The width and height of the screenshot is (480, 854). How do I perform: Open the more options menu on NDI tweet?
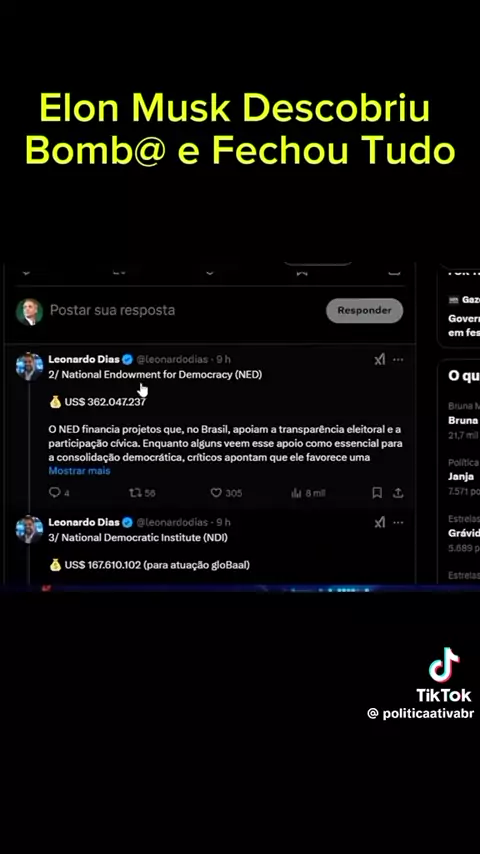(x=398, y=522)
